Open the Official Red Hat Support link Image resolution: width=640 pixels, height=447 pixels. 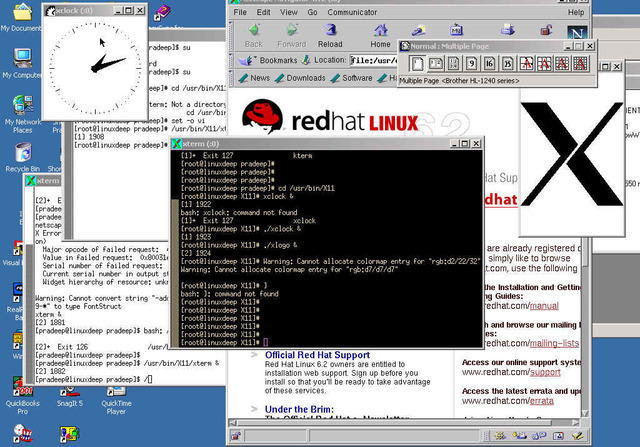(x=317, y=355)
